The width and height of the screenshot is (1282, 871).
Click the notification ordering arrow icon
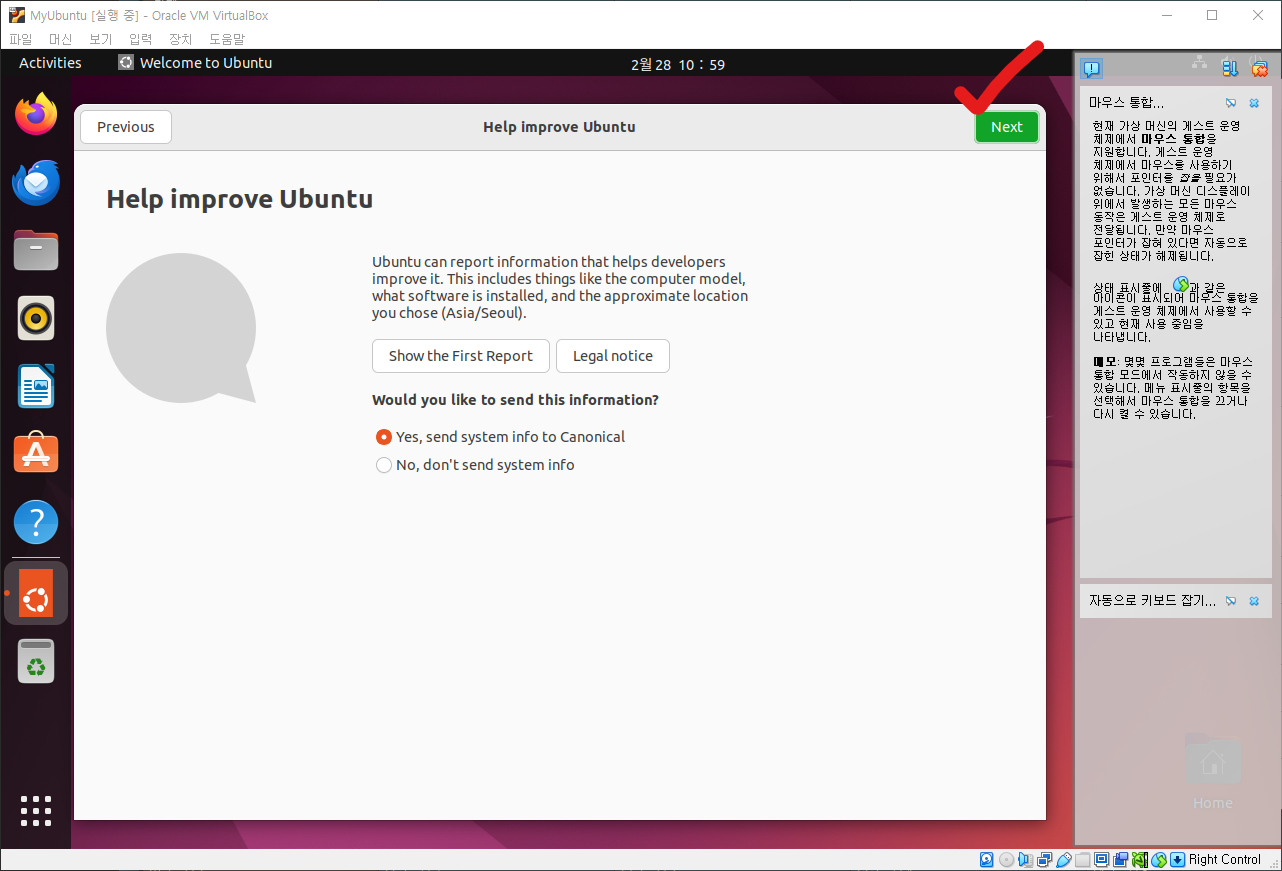[1230, 68]
